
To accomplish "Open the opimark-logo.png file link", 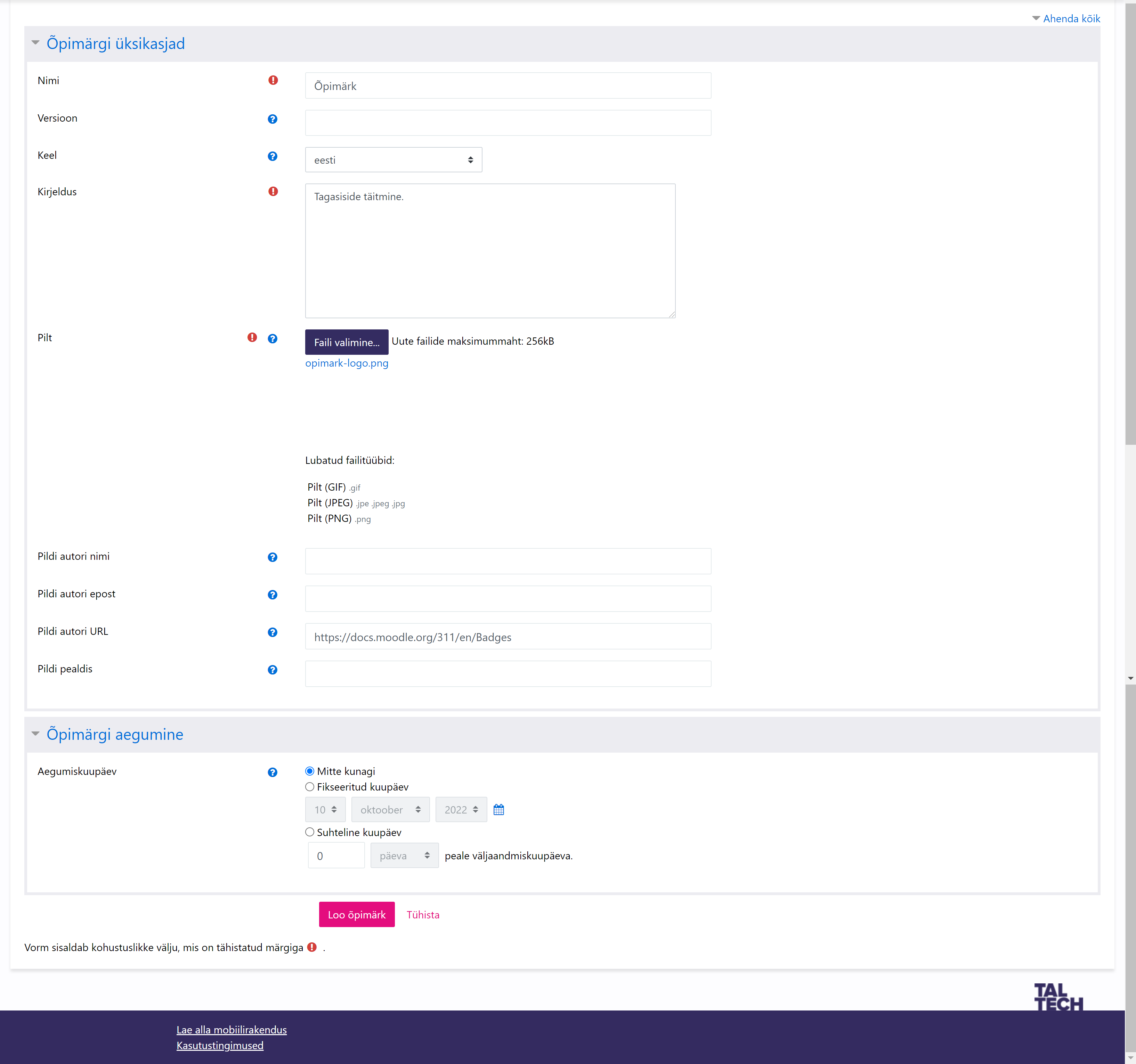I will 347,363.
